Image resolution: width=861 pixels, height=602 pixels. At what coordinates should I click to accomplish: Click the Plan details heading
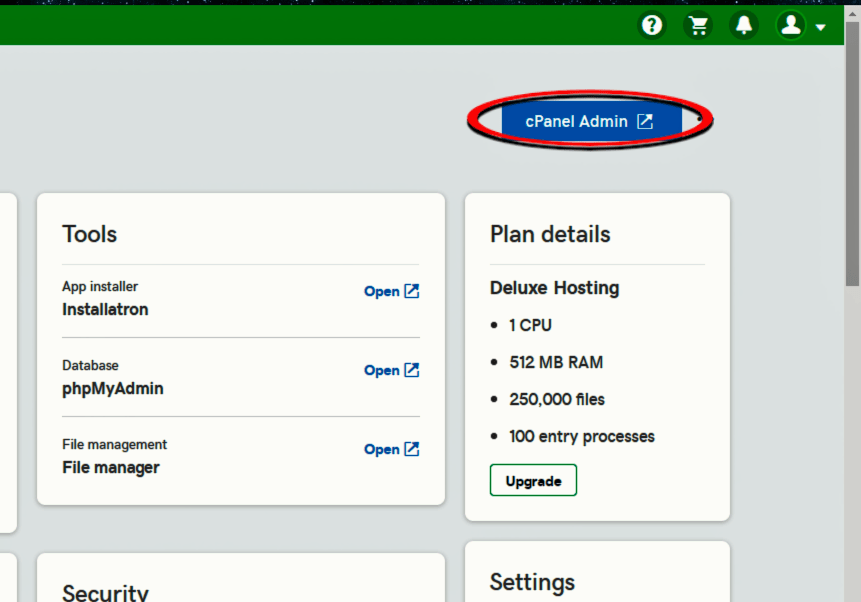(x=550, y=234)
